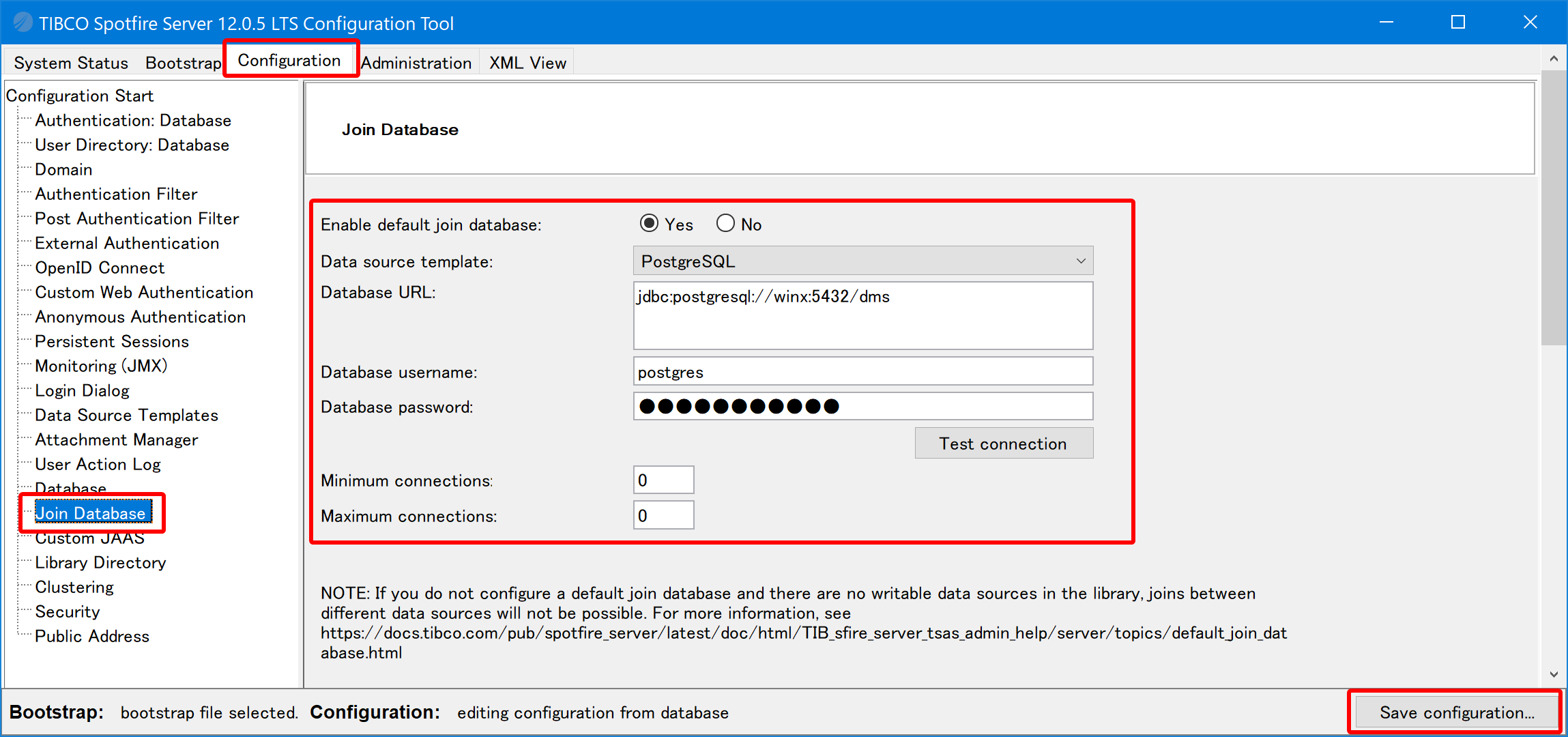Screen dimensions: 1568x737
Task: Open Post Authentication Filter settings
Action: 136,218
